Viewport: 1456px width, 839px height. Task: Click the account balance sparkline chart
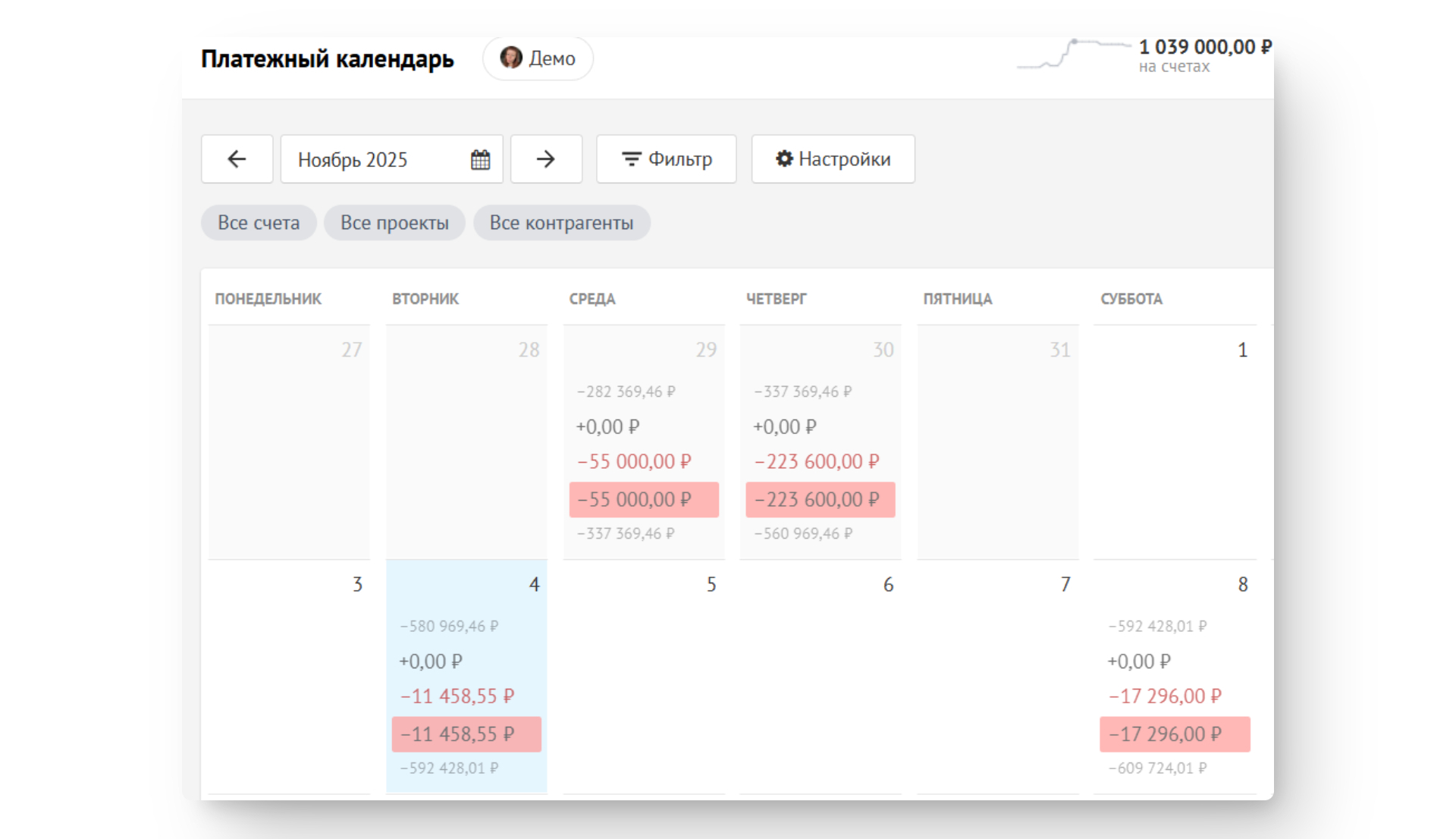[x=1072, y=55]
